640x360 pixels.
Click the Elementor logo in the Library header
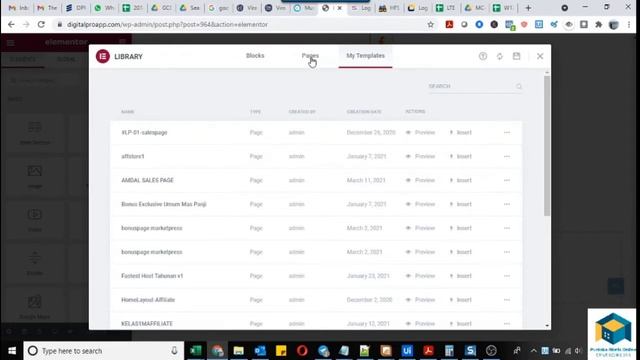point(102,56)
